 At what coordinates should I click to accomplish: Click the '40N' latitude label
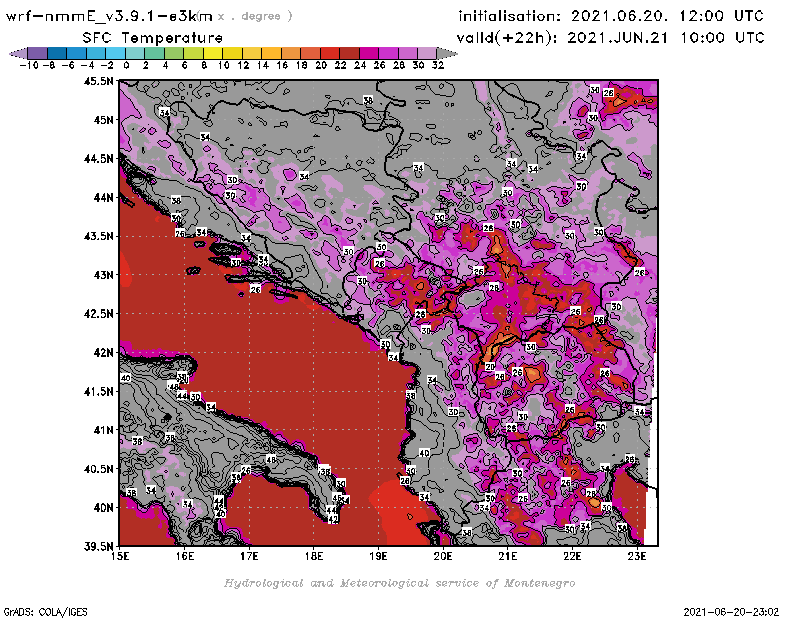(x=104, y=508)
